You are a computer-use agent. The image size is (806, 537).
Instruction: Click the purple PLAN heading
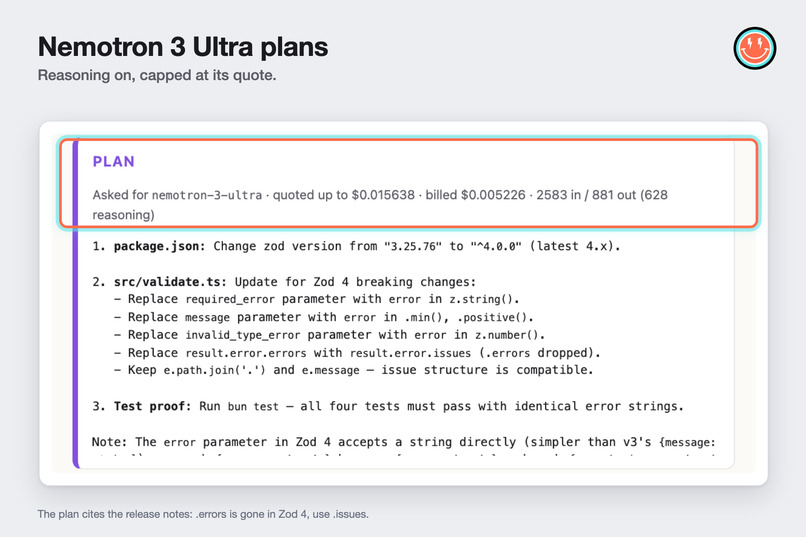coord(114,161)
